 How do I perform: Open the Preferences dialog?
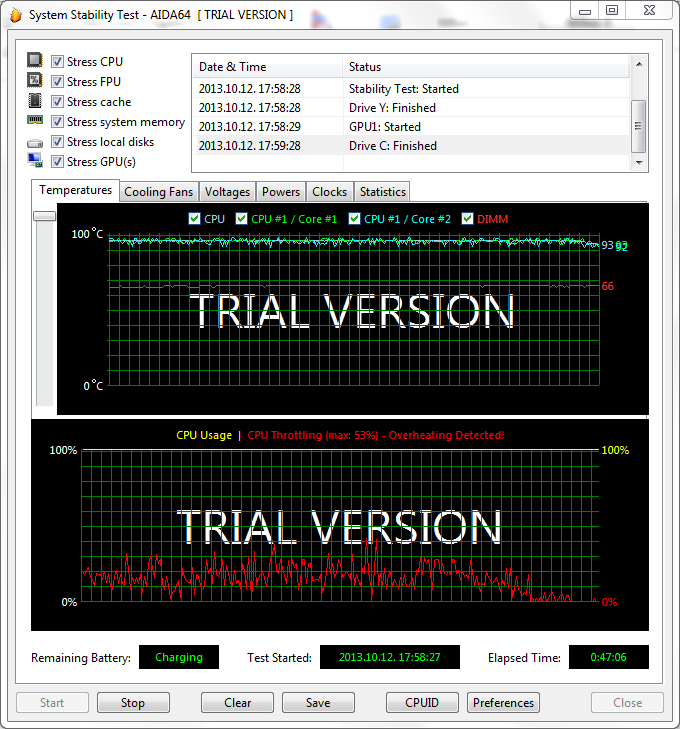coord(503,702)
